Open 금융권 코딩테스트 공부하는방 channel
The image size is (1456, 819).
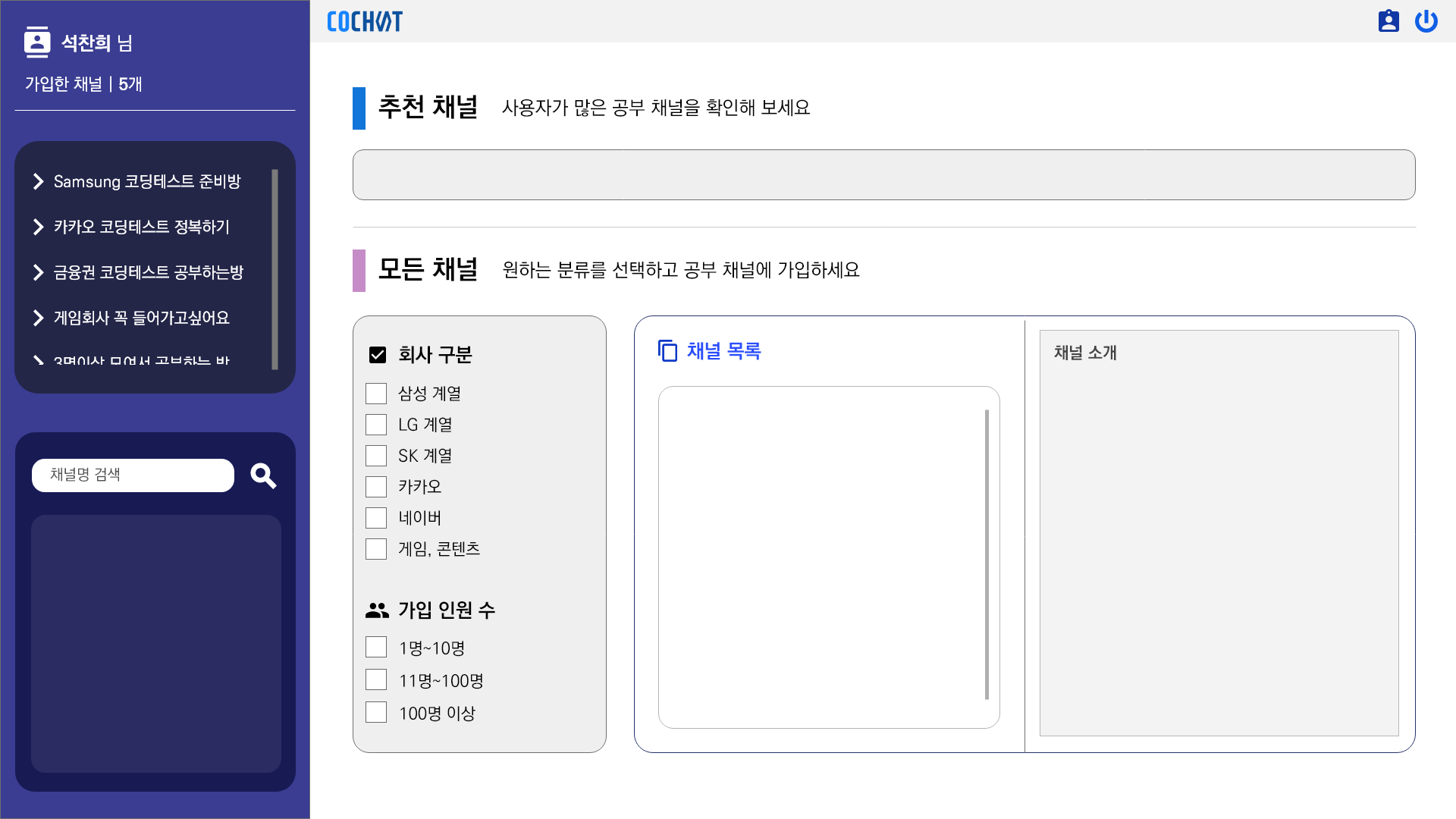[148, 272]
